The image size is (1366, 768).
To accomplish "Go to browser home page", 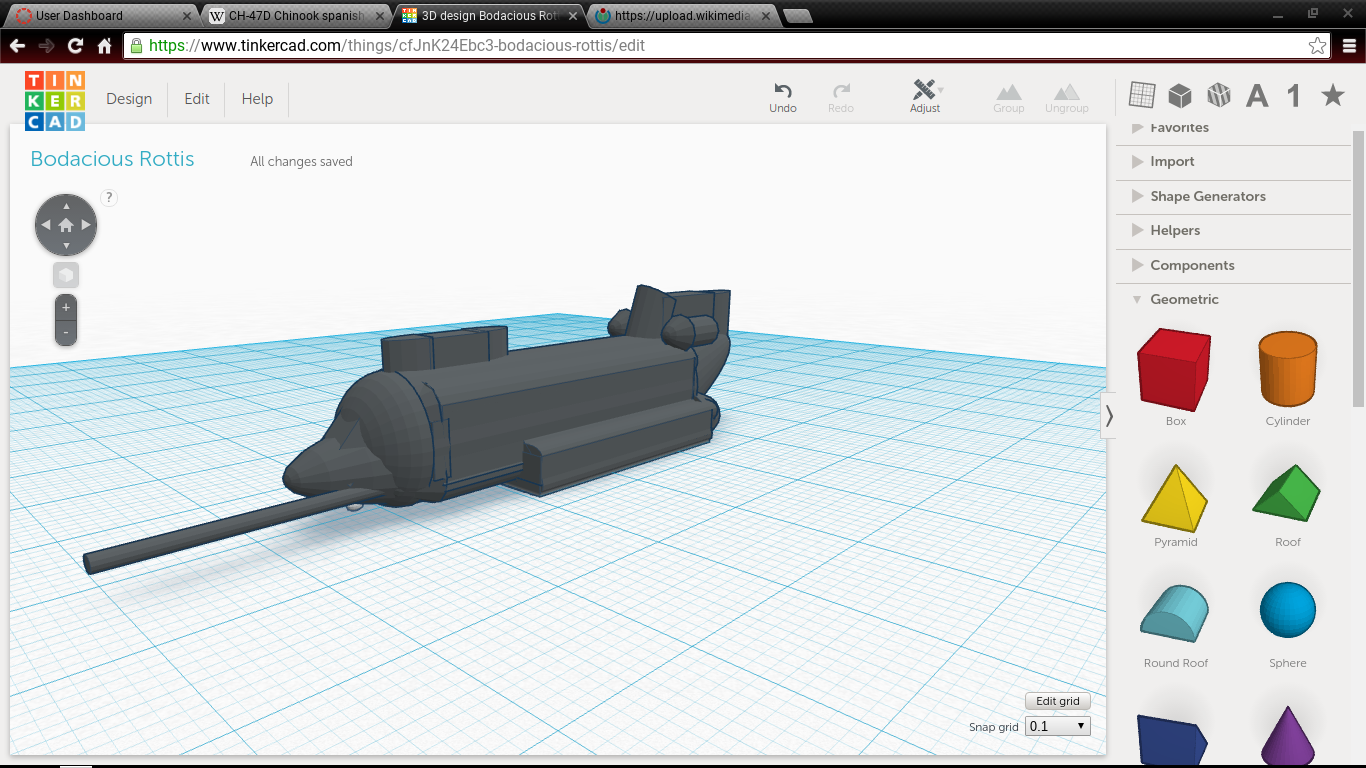I will [x=104, y=46].
